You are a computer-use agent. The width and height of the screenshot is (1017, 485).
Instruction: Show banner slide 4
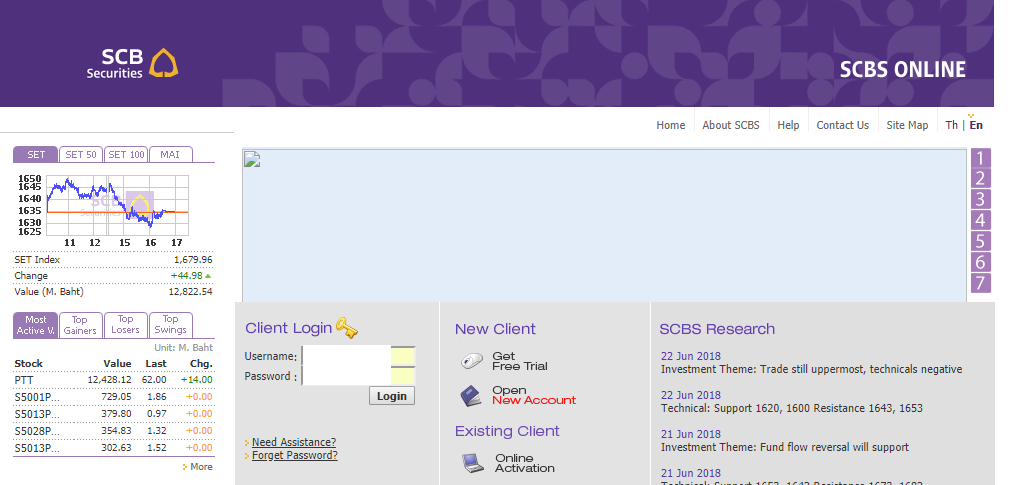click(x=981, y=220)
